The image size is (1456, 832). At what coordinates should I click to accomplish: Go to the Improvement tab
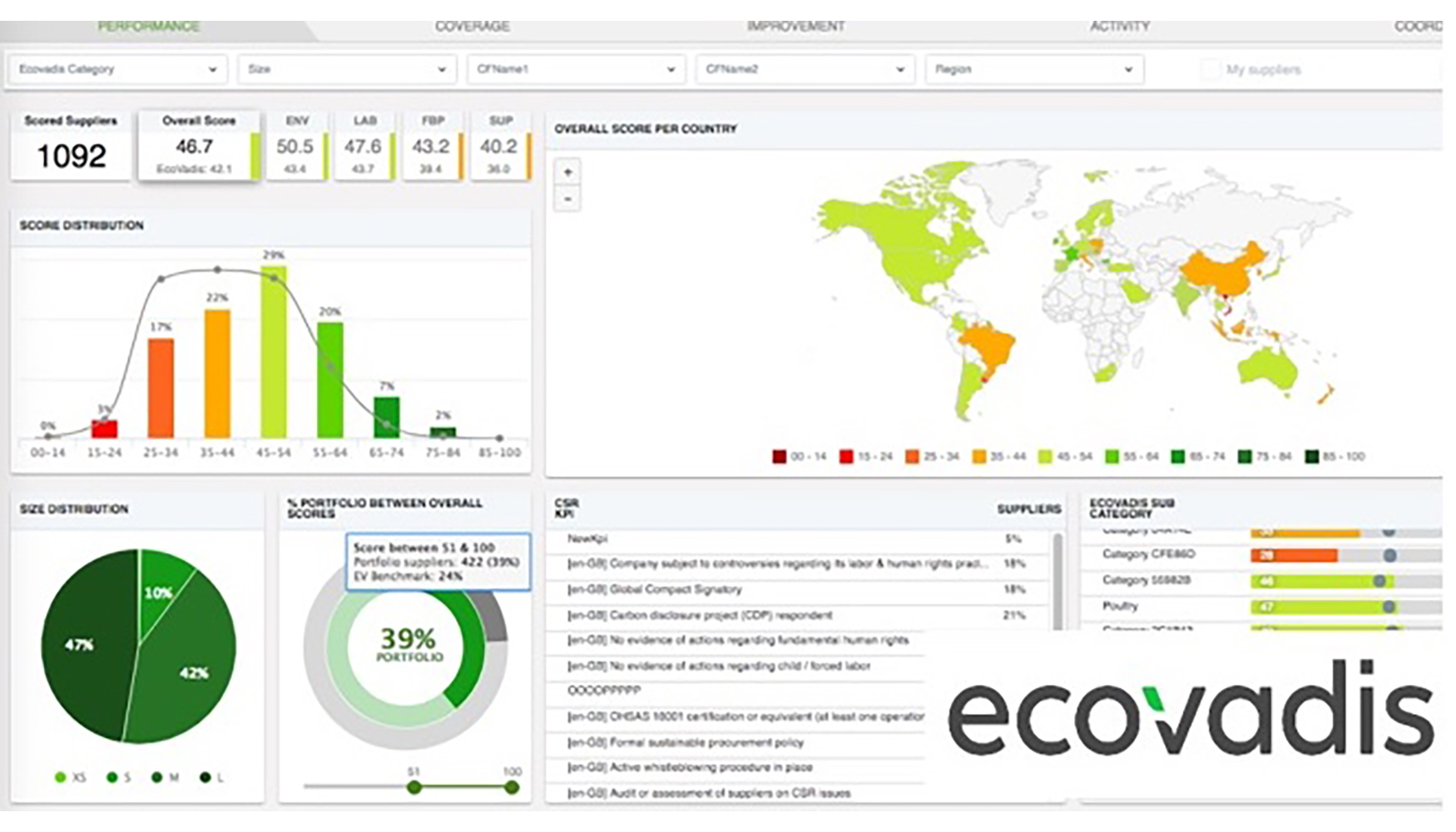[795, 27]
